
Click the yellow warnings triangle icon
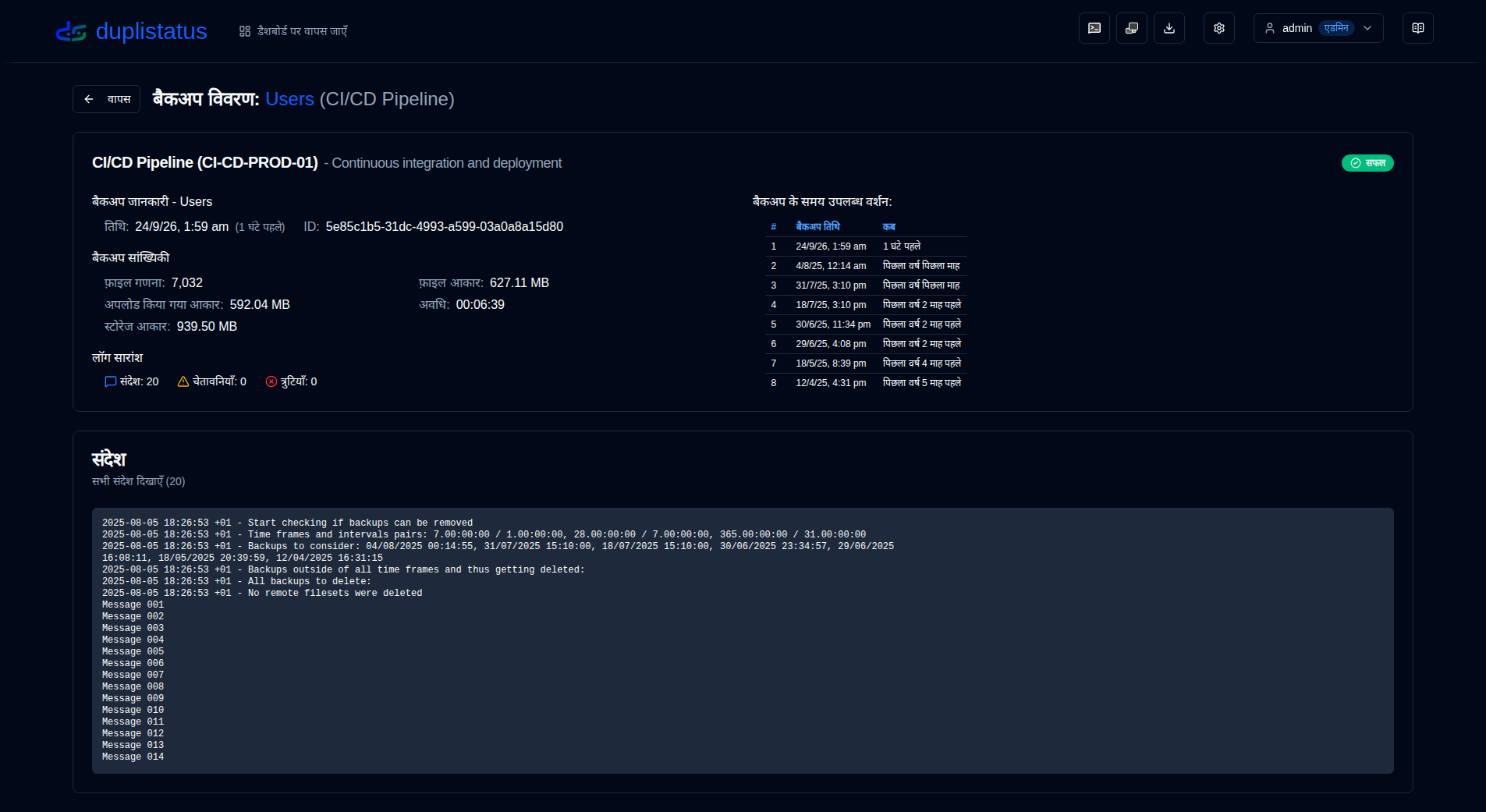click(x=183, y=381)
